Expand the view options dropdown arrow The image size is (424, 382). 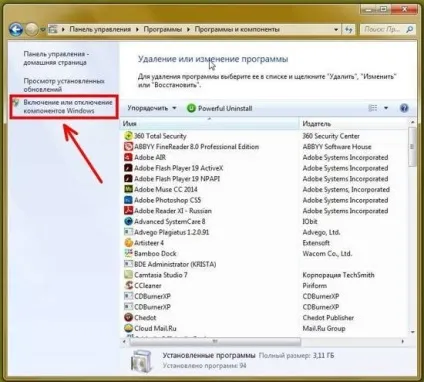pyautogui.click(x=386, y=108)
